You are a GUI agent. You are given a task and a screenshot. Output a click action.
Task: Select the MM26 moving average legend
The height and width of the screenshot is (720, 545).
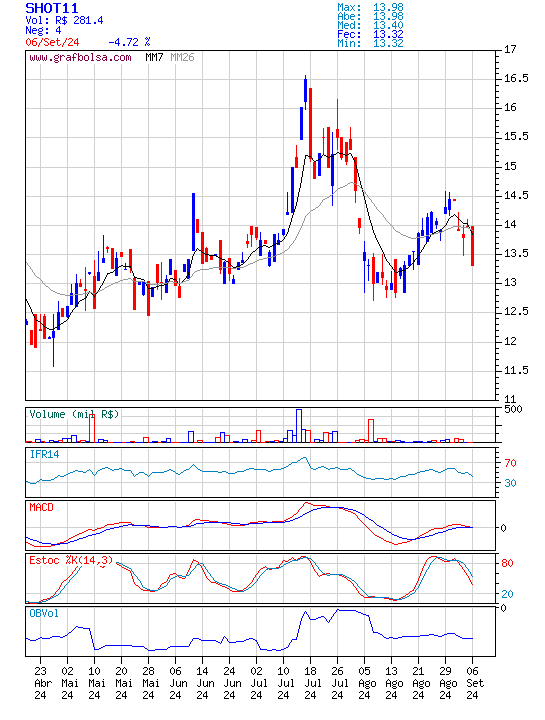pos(182,57)
